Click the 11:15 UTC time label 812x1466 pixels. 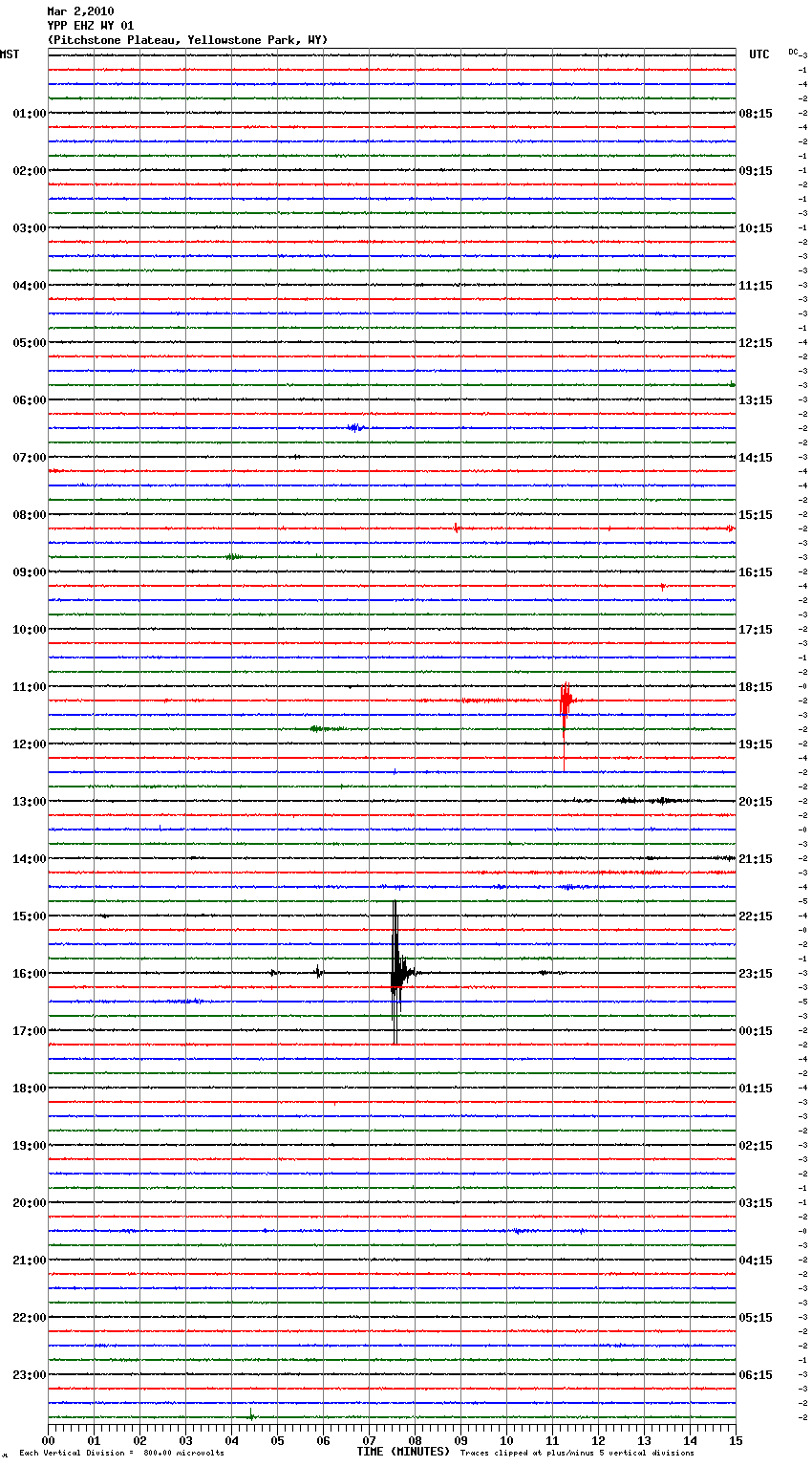pyautogui.click(x=756, y=286)
